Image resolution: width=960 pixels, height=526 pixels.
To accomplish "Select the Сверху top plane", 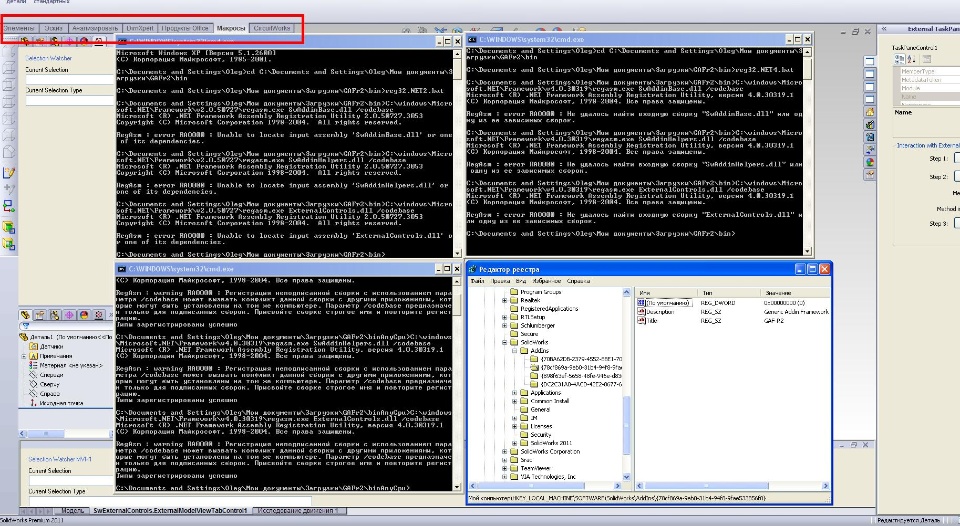I will pyautogui.click(x=50, y=385).
